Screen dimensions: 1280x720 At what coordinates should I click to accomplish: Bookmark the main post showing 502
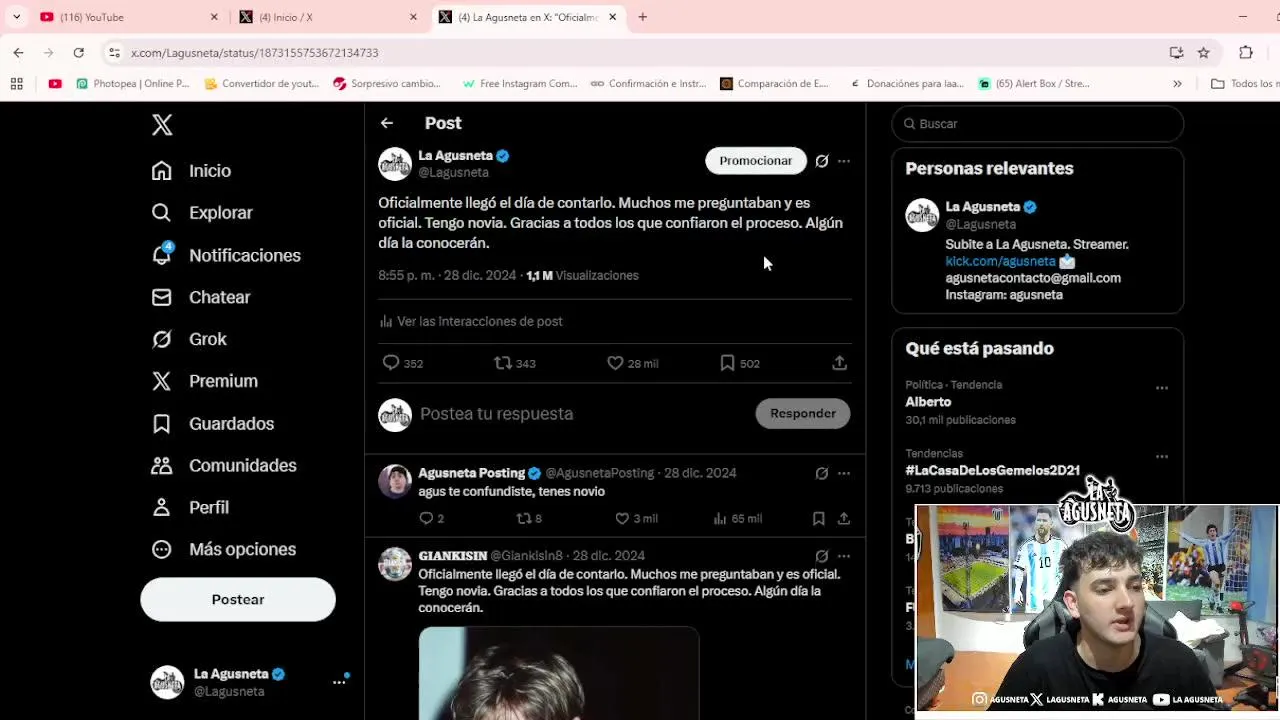(727, 363)
